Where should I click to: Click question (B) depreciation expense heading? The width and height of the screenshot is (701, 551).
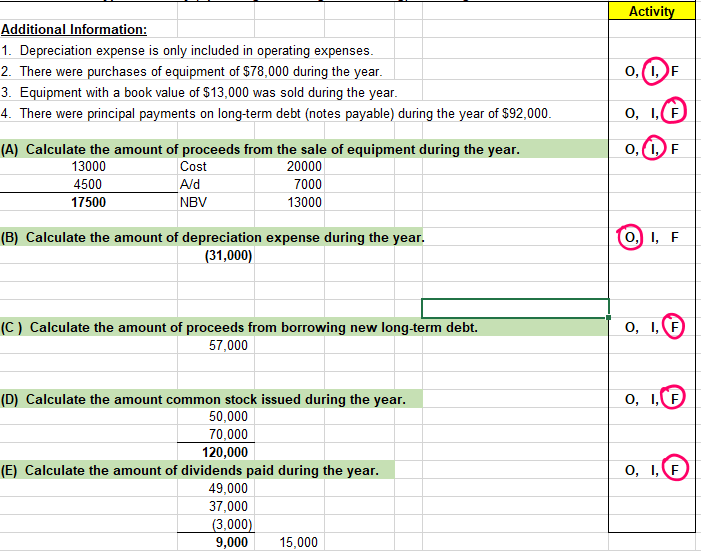pyautogui.click(x=211, y=237)
